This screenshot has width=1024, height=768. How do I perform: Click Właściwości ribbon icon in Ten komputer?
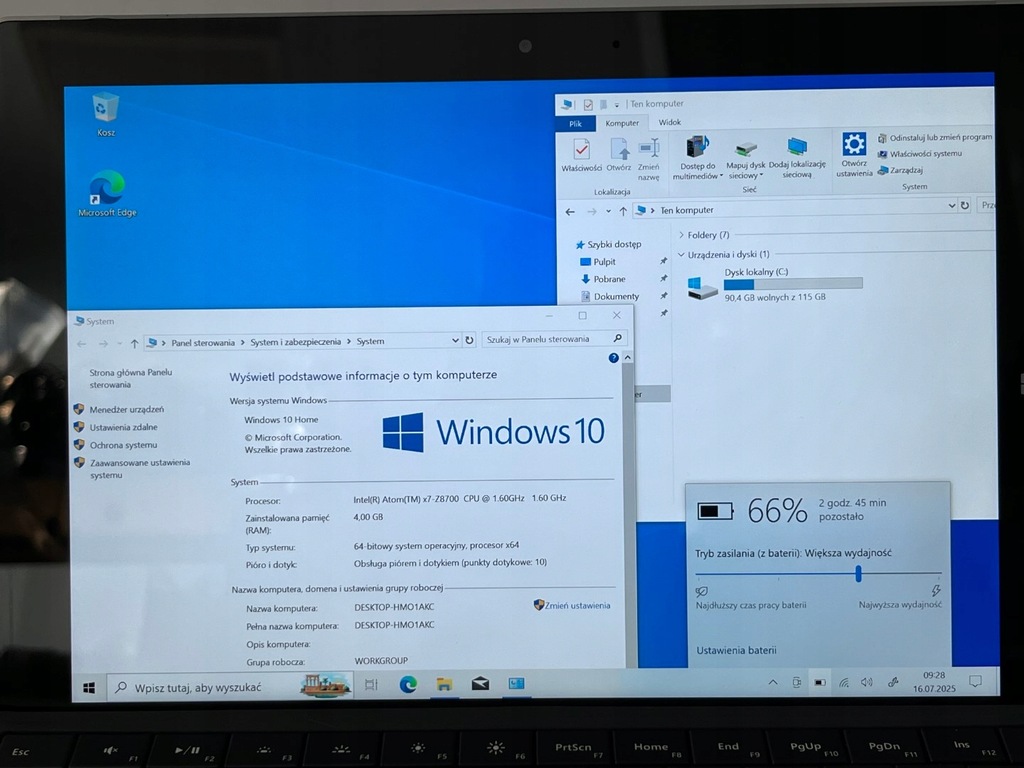581,155
